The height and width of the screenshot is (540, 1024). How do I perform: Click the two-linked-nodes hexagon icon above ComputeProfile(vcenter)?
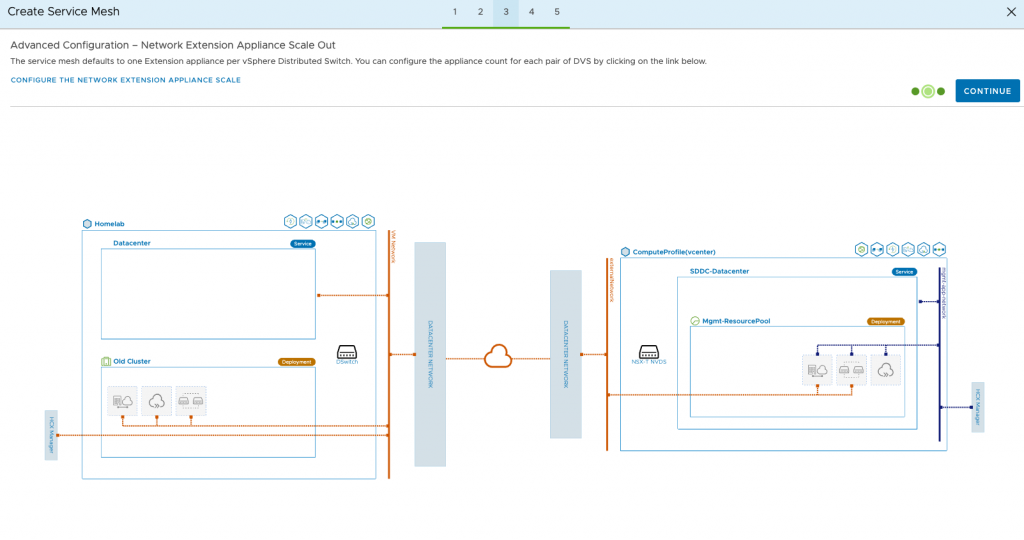877,249
